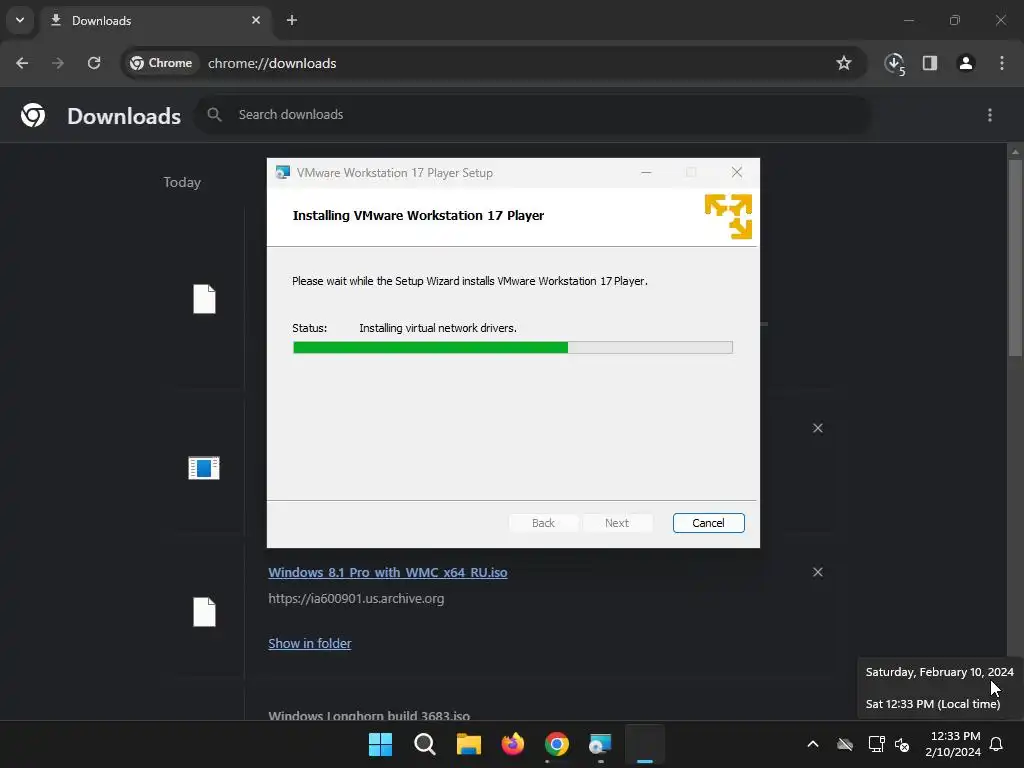The width and height of the screenshot is (1024, 768).
Task: Open File Explorer from taskbar
Action: pos(468,744)
